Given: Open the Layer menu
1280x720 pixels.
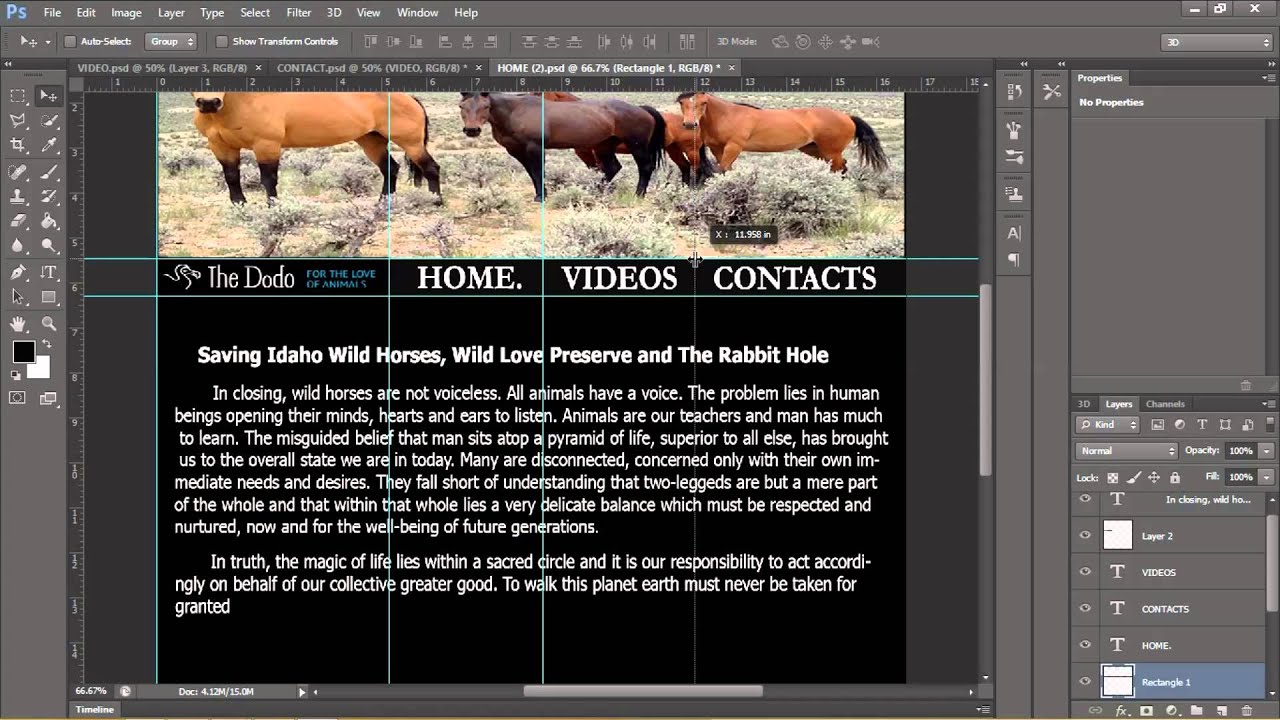Looking at the screenshot, I should point(171,13).
